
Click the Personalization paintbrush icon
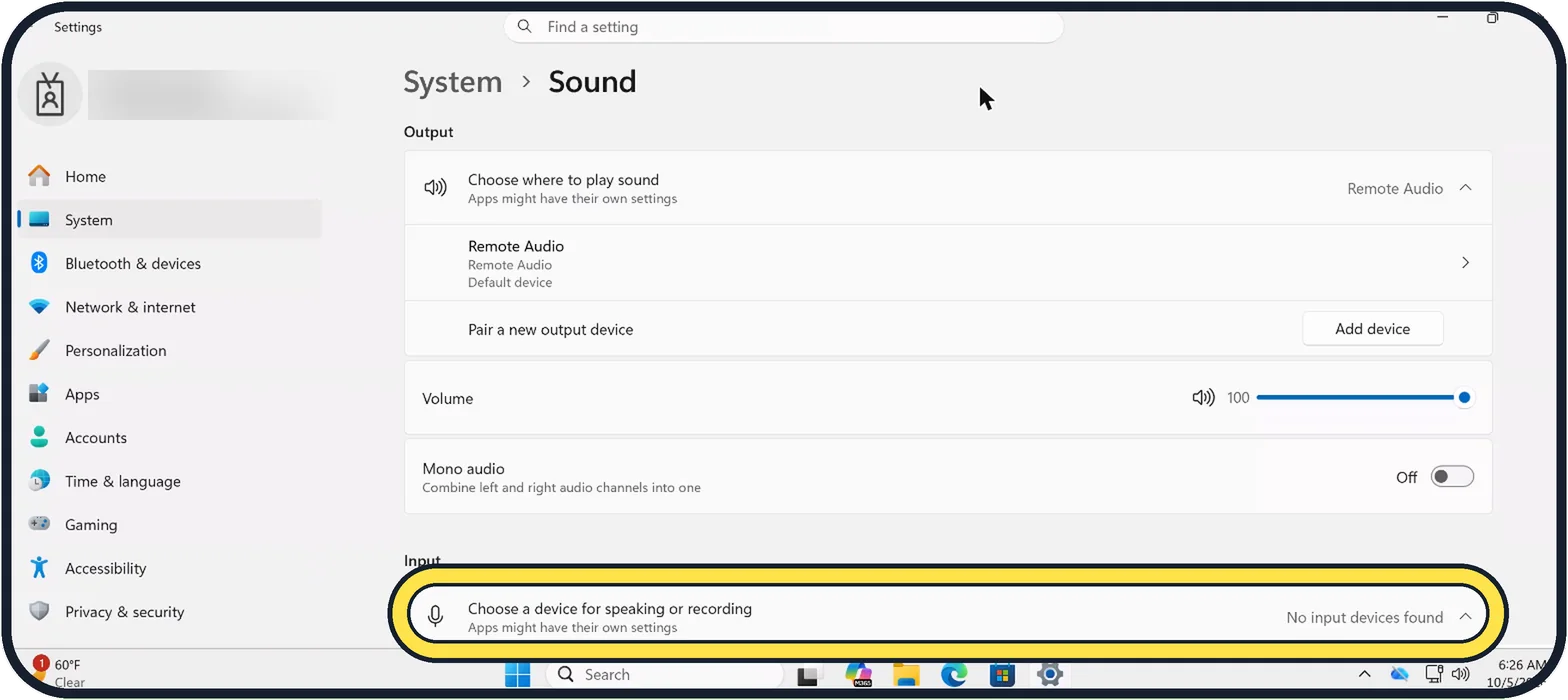(x=39, y=350)
